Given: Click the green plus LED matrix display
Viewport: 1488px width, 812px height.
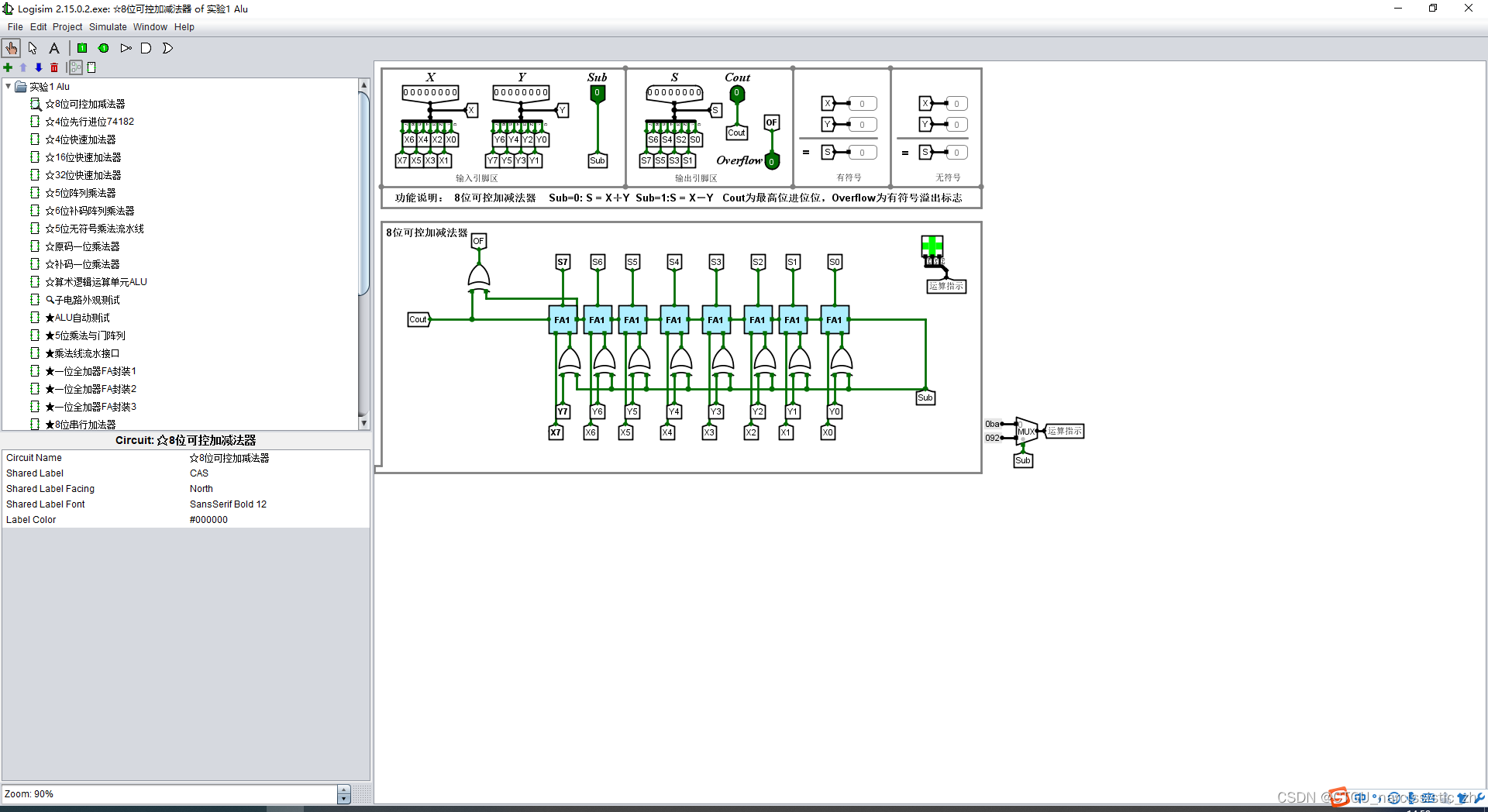Looking at the screenshot, I should tap(932, 246).
